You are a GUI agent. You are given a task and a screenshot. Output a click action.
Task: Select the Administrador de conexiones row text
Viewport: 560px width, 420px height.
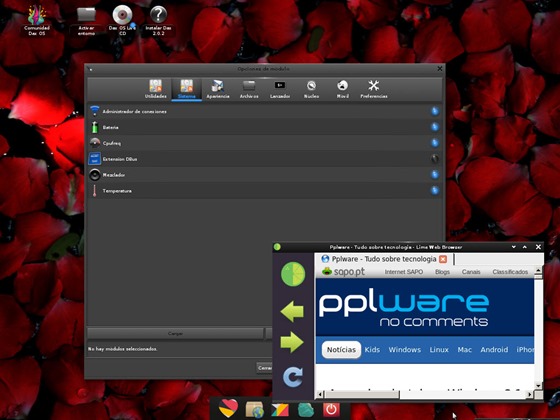click(x=134, y=111)
